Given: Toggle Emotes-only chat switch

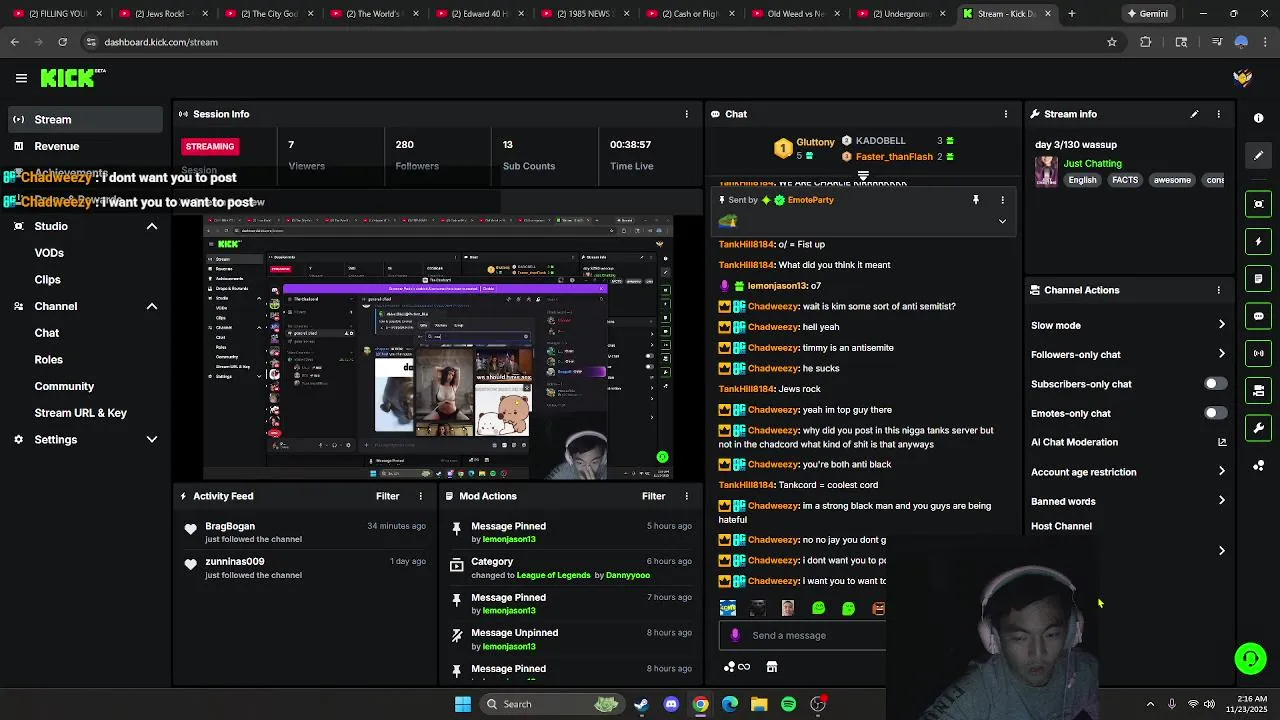Looking at the screenshot, I should coord(1215,413).
